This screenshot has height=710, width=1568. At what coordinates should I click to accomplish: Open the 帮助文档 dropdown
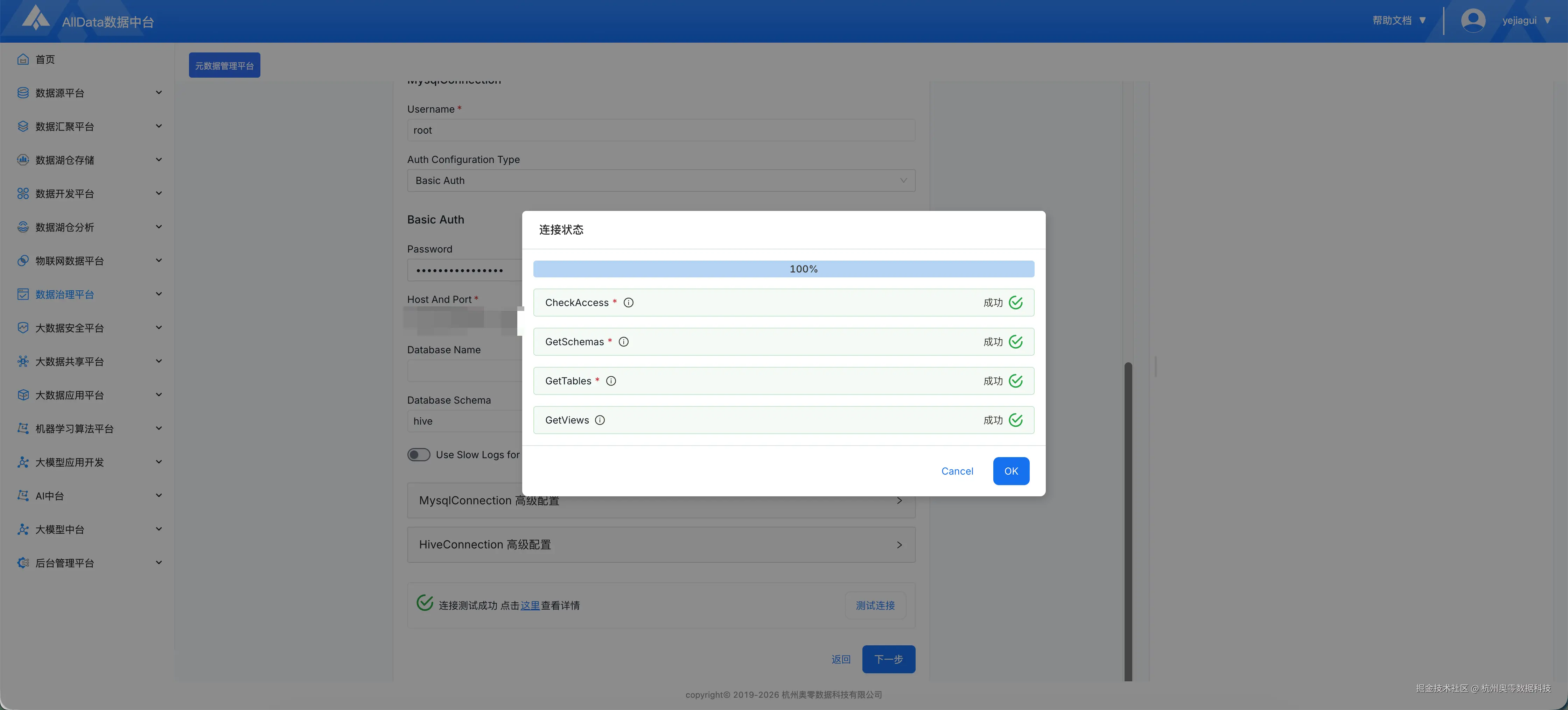click(x=1399, y=21)
